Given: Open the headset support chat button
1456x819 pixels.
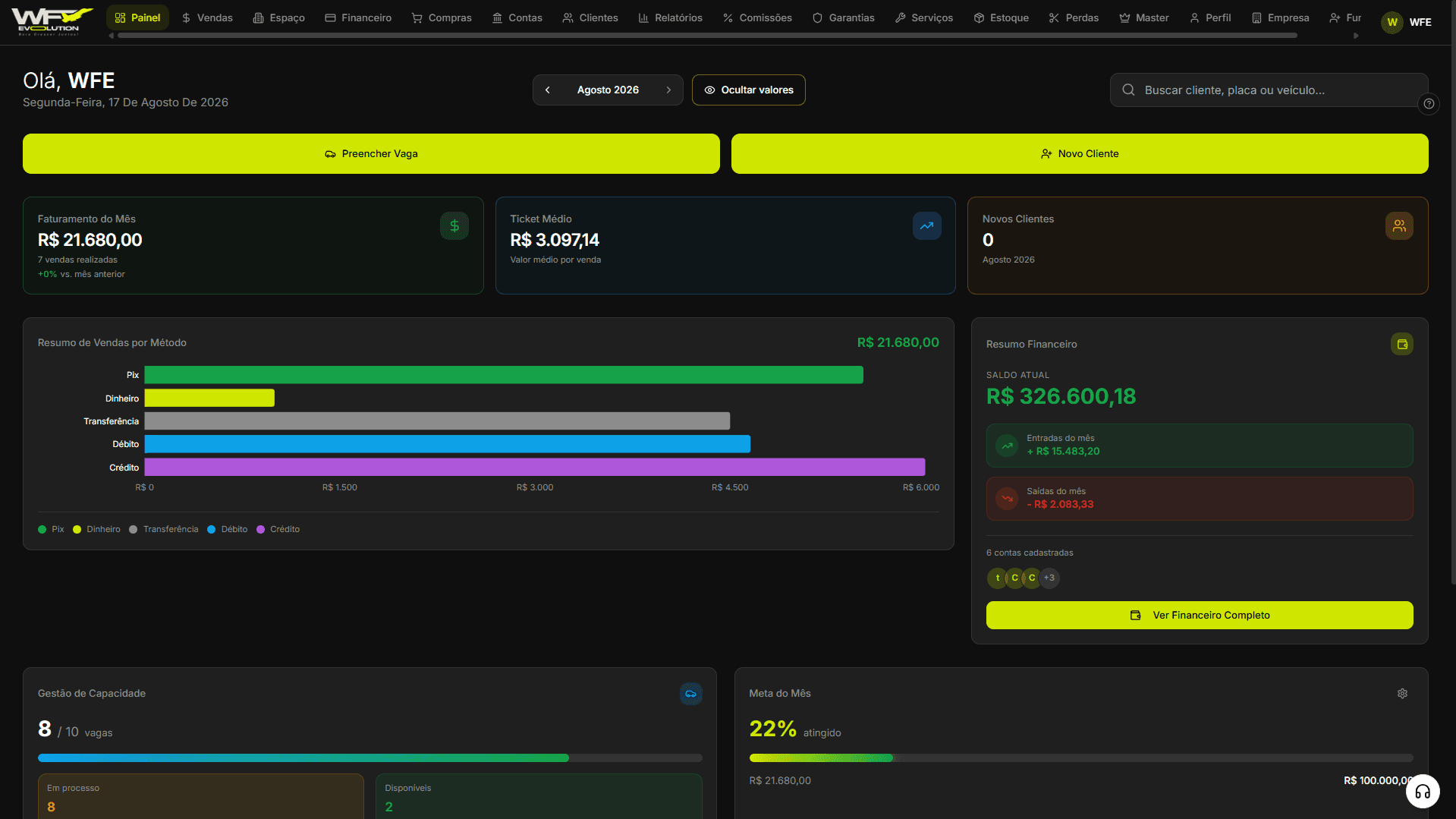Looking at the screenshot, I should point(1423,792).
